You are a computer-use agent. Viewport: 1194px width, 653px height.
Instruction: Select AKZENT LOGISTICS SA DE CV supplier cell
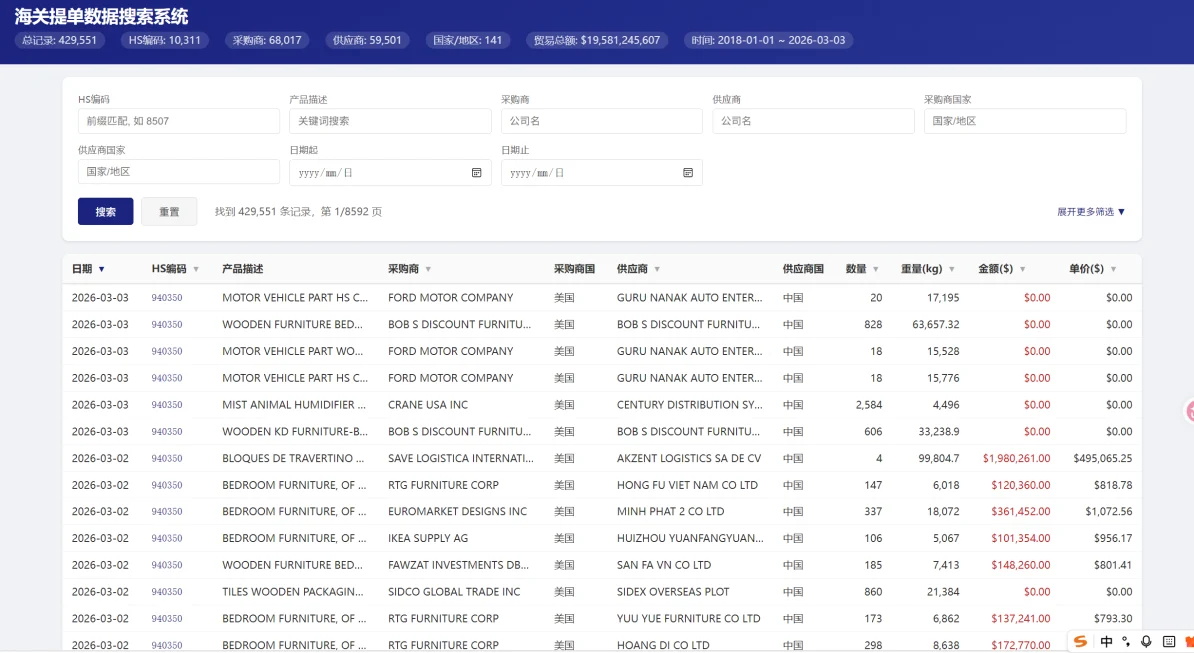pyautogui.click(x=689, y=458)
